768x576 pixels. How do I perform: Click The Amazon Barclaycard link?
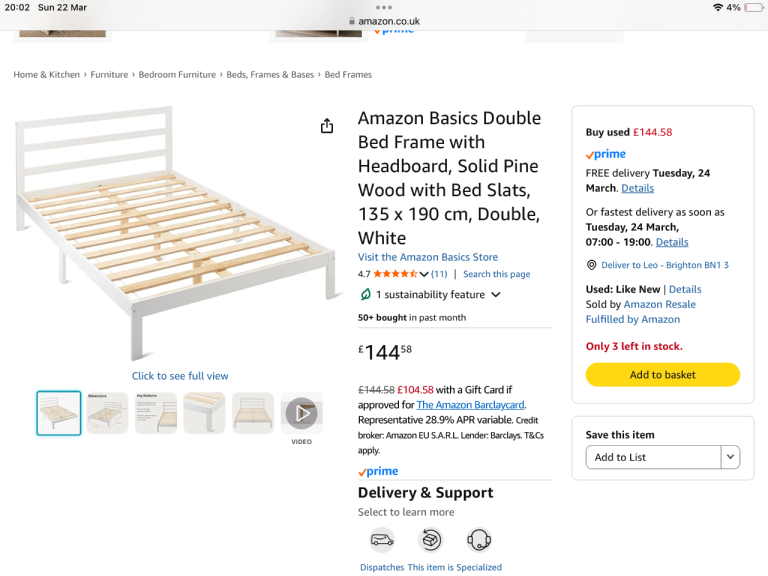[x=470, y=405]
